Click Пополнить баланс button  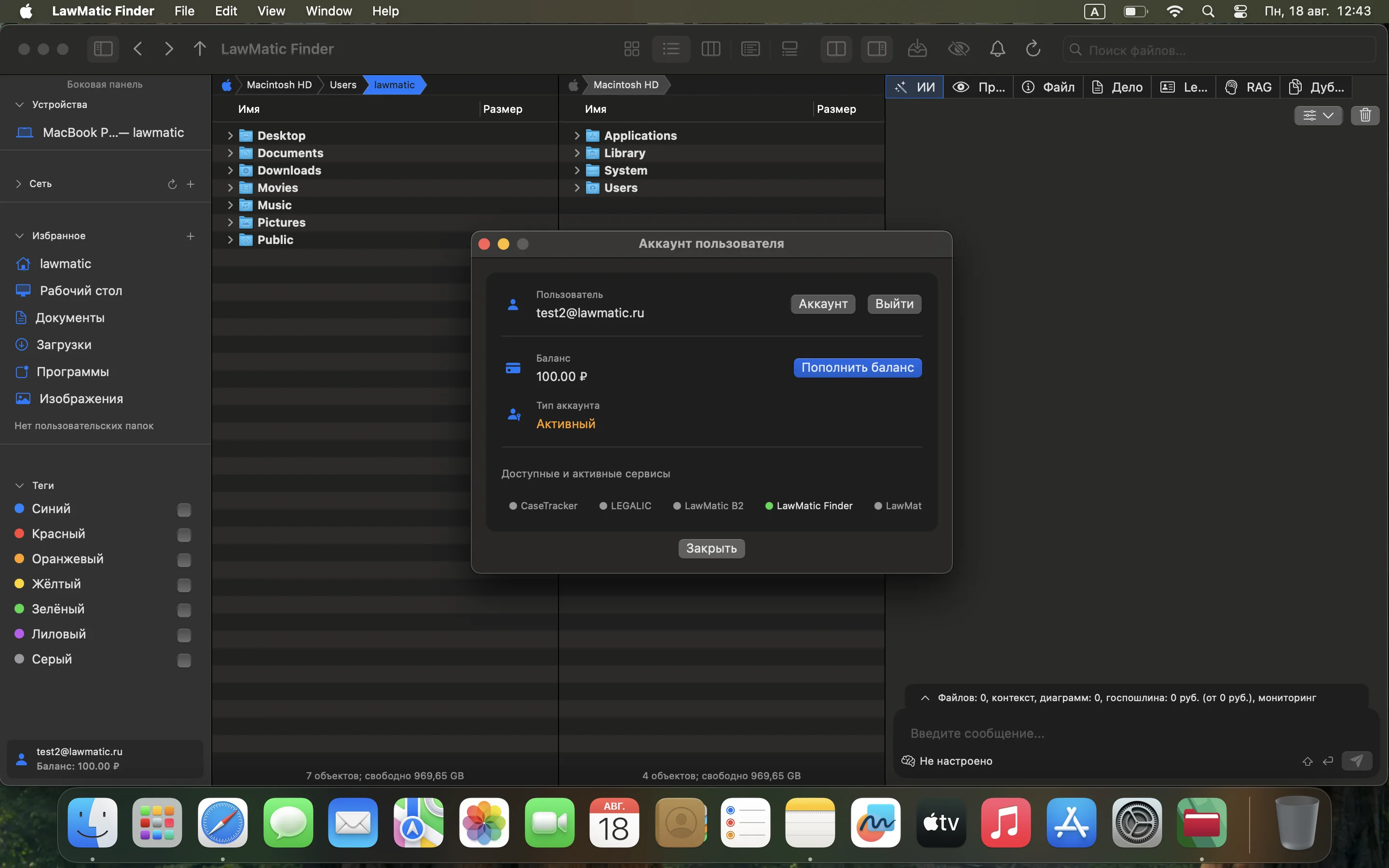click(x=858, y=367)
